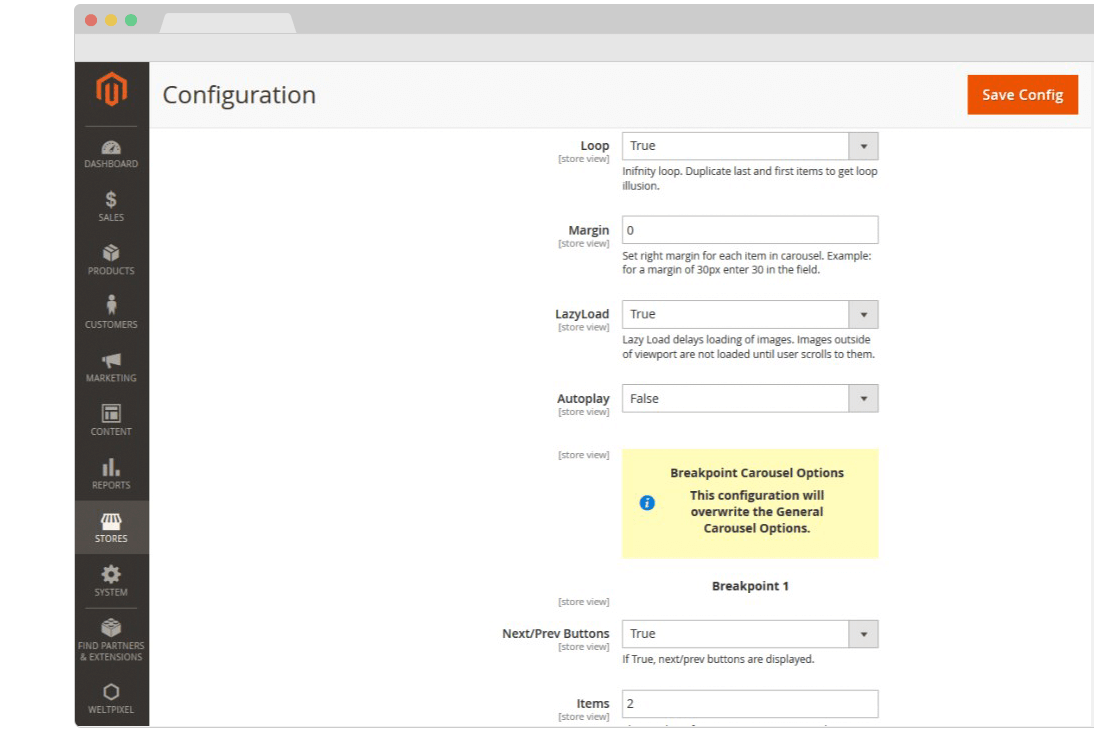The height and width of the screenshot is (732, 1094).
Task: Open the Dashboard sidebar icon
Action: tap(111, 148)
